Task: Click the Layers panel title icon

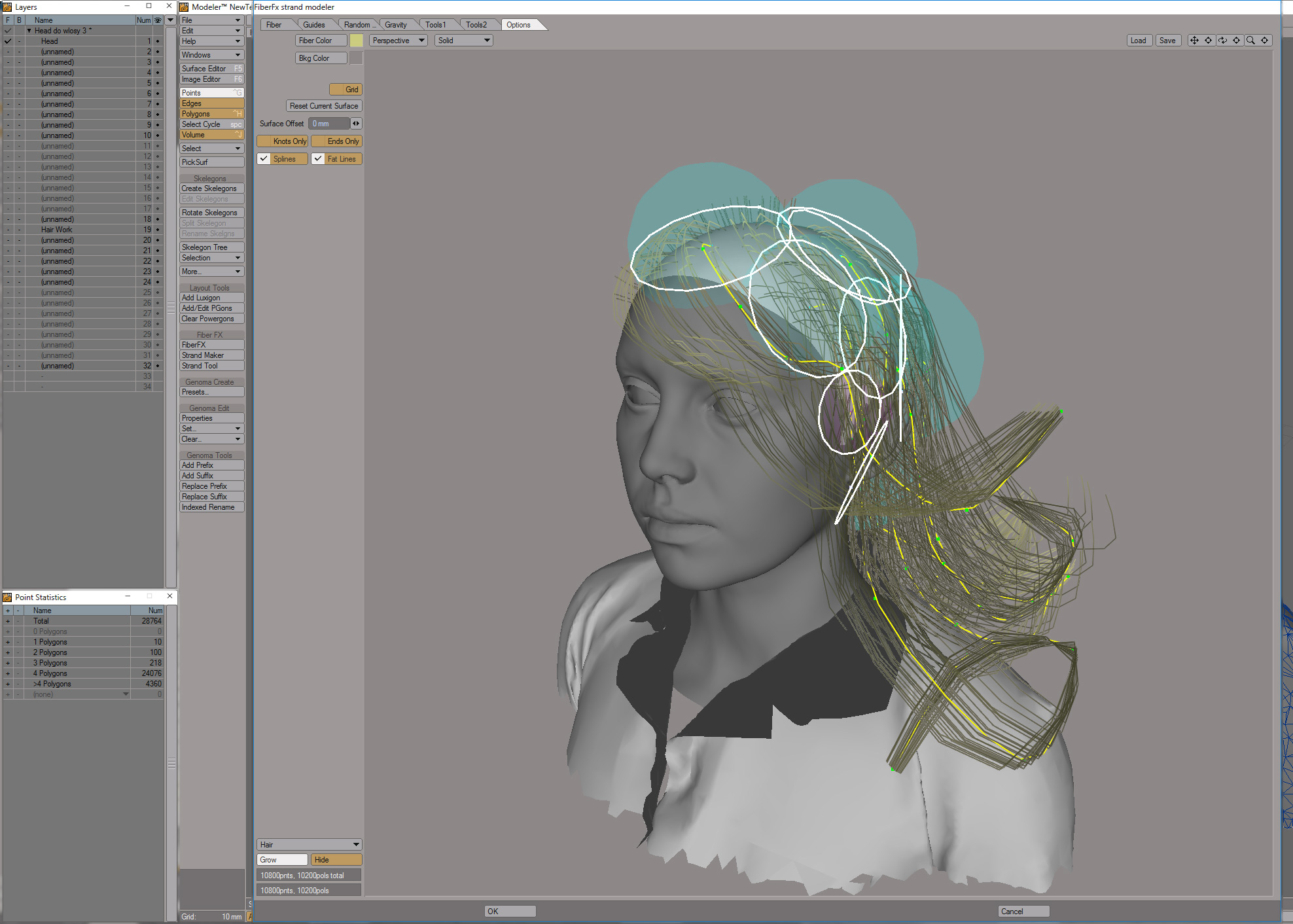Action: (x=8, y=7)
